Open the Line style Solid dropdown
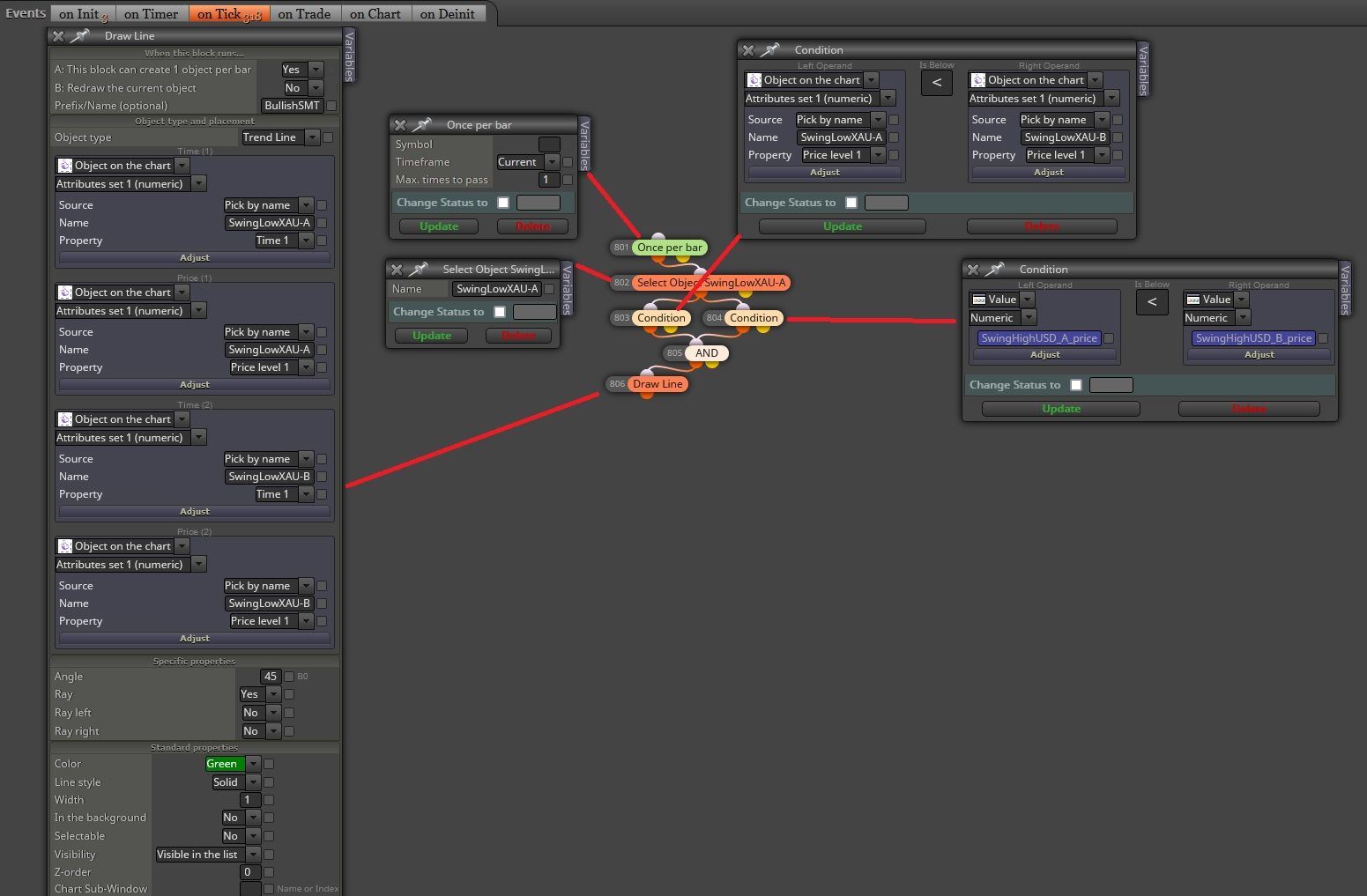This screenshot has height=896, width=1367. pos(253,782)
